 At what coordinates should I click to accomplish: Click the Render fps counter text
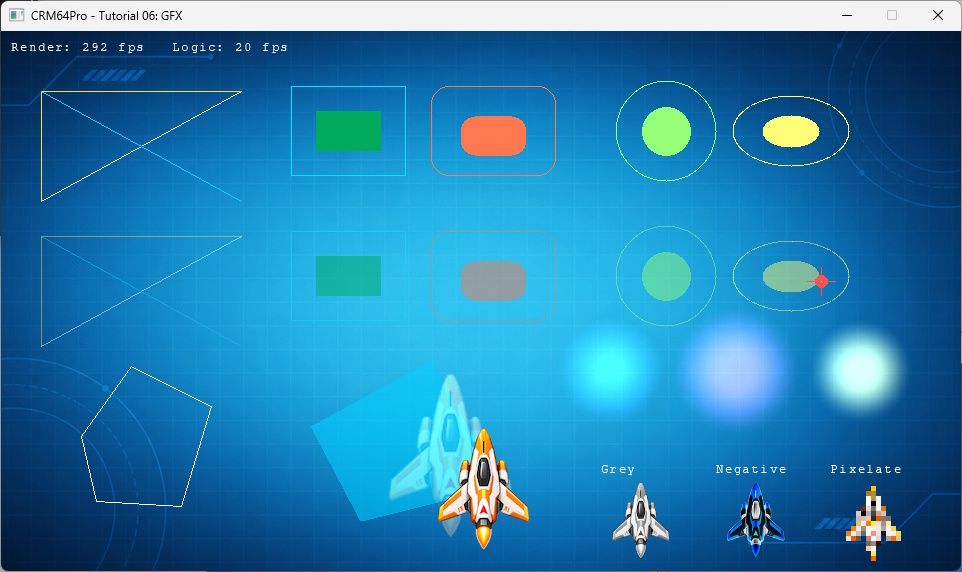(77, 47)
